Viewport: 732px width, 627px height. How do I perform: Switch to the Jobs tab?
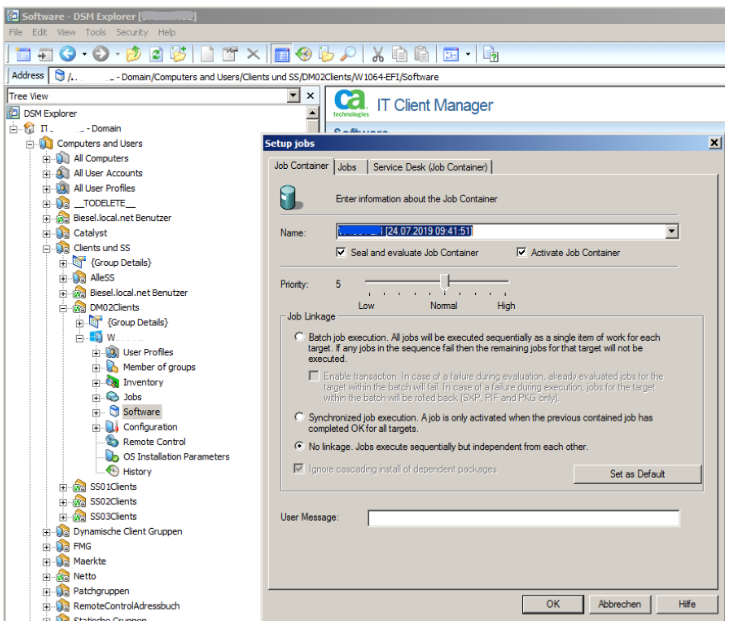pyautogui.click(x=347, y=167)
